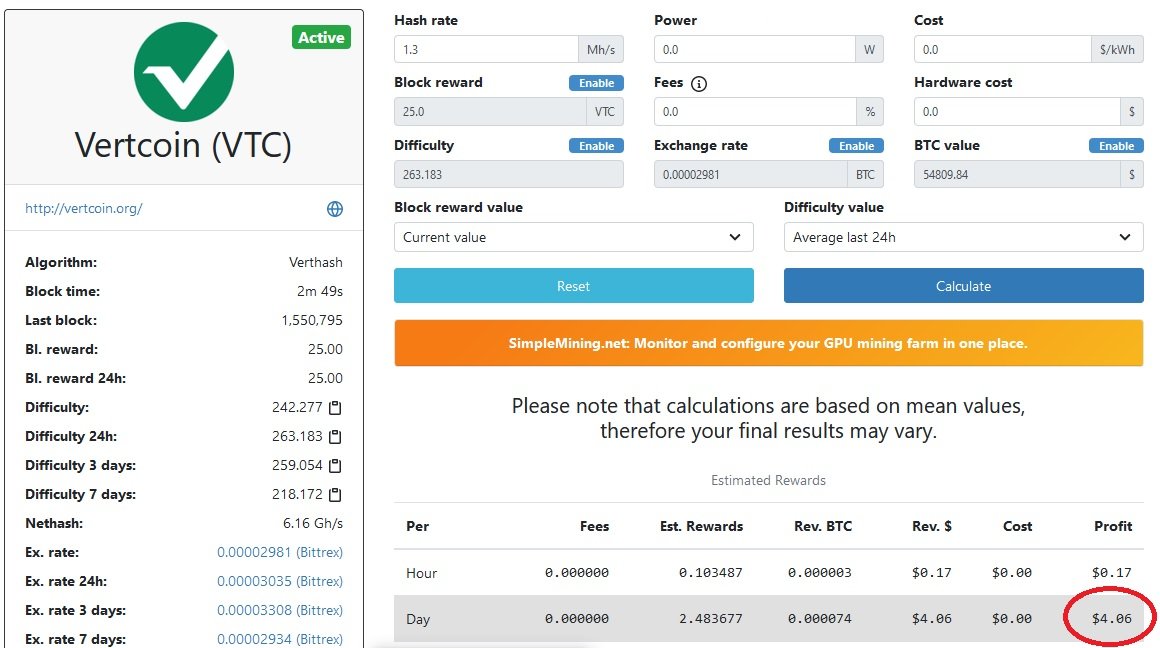1160x648 pixels.
Task: Open the globe website icon
Action: (335, 209)
